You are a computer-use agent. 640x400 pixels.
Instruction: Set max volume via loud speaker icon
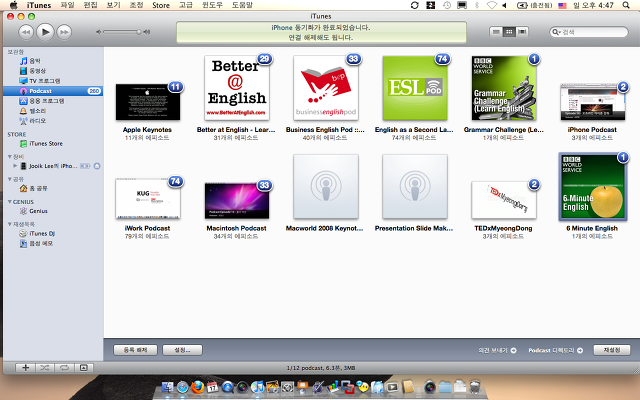pyautogui.click(x=147, y=32)
